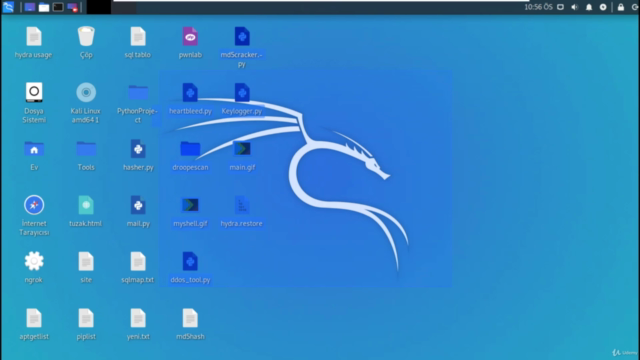Select the yeni.txt file
This screenshot has width=640, height=360.
click(x=138, y=324)
